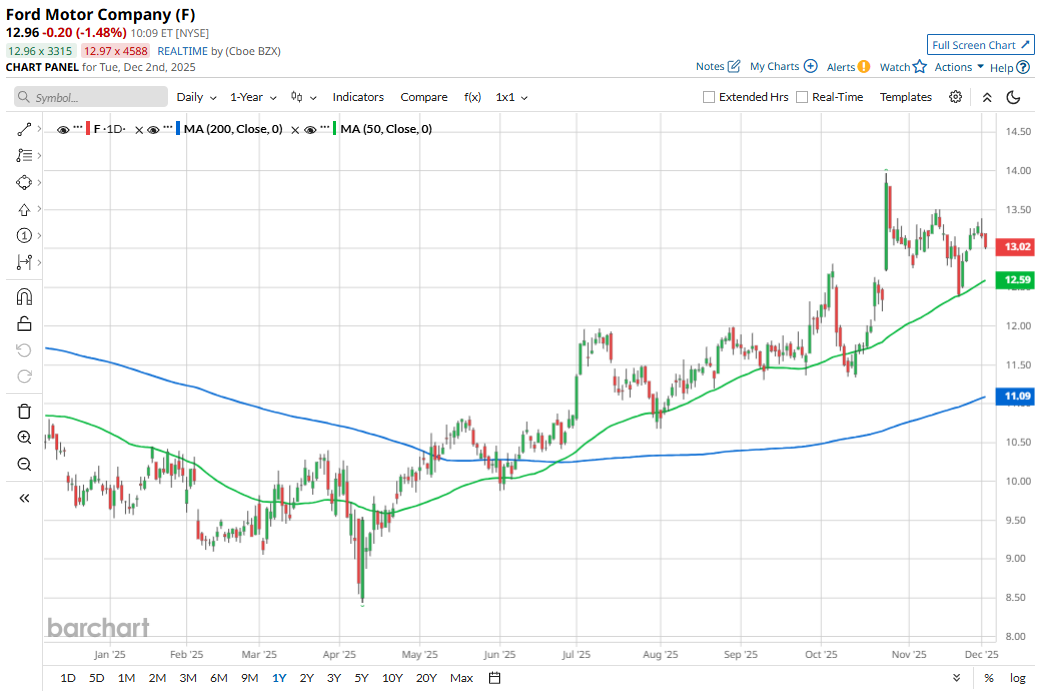Image resolution: width=1043 pixels, height=698 pixels.
Task: Enable the Extended Hrs checkbox
Action: tap(709, 97)
